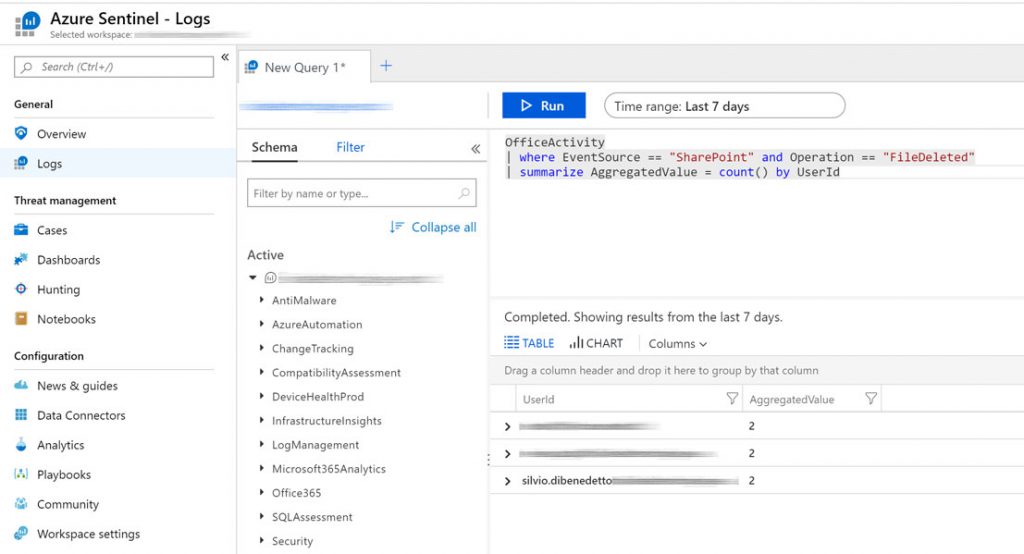The height and width of the screenshot is (554, 1024).
Task: Open Dashboards icon in sidebar
Action: coord(21,259)
